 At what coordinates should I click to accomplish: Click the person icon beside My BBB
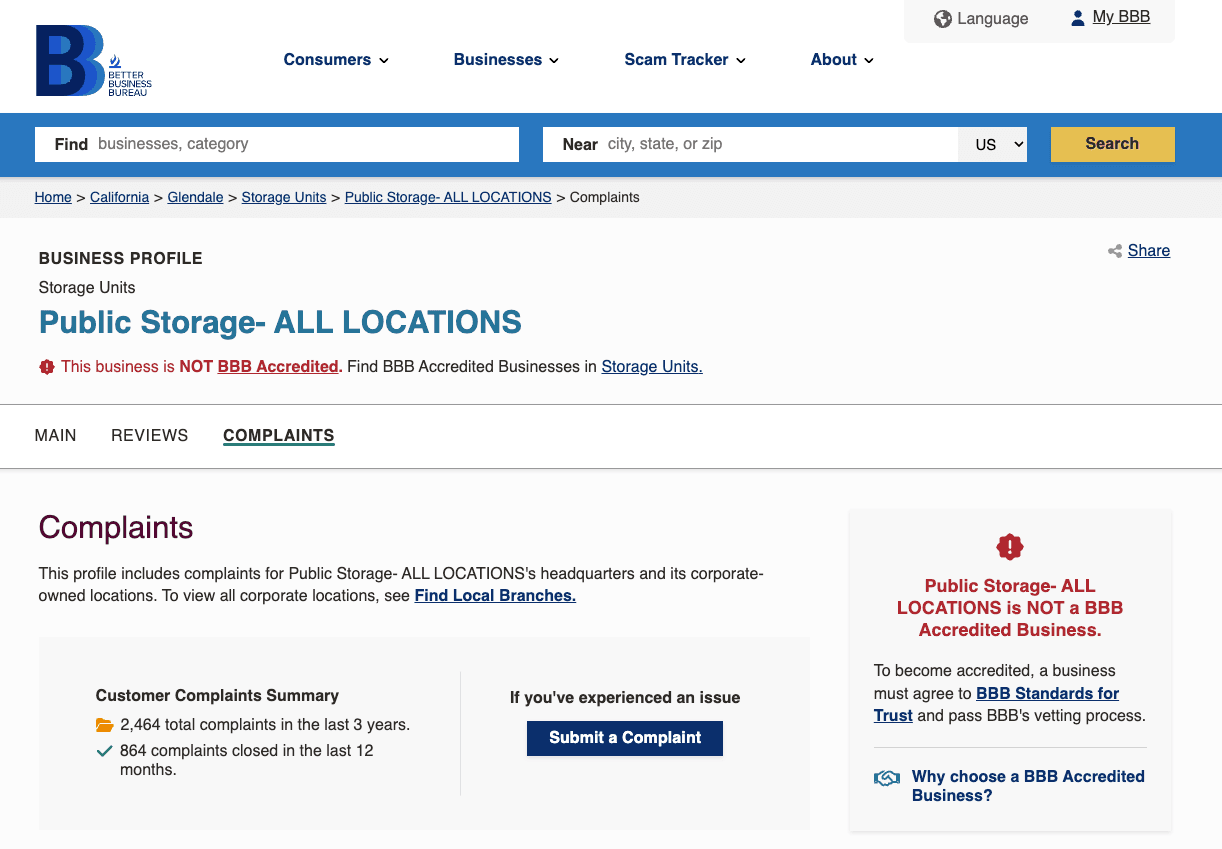point(1077,16)
